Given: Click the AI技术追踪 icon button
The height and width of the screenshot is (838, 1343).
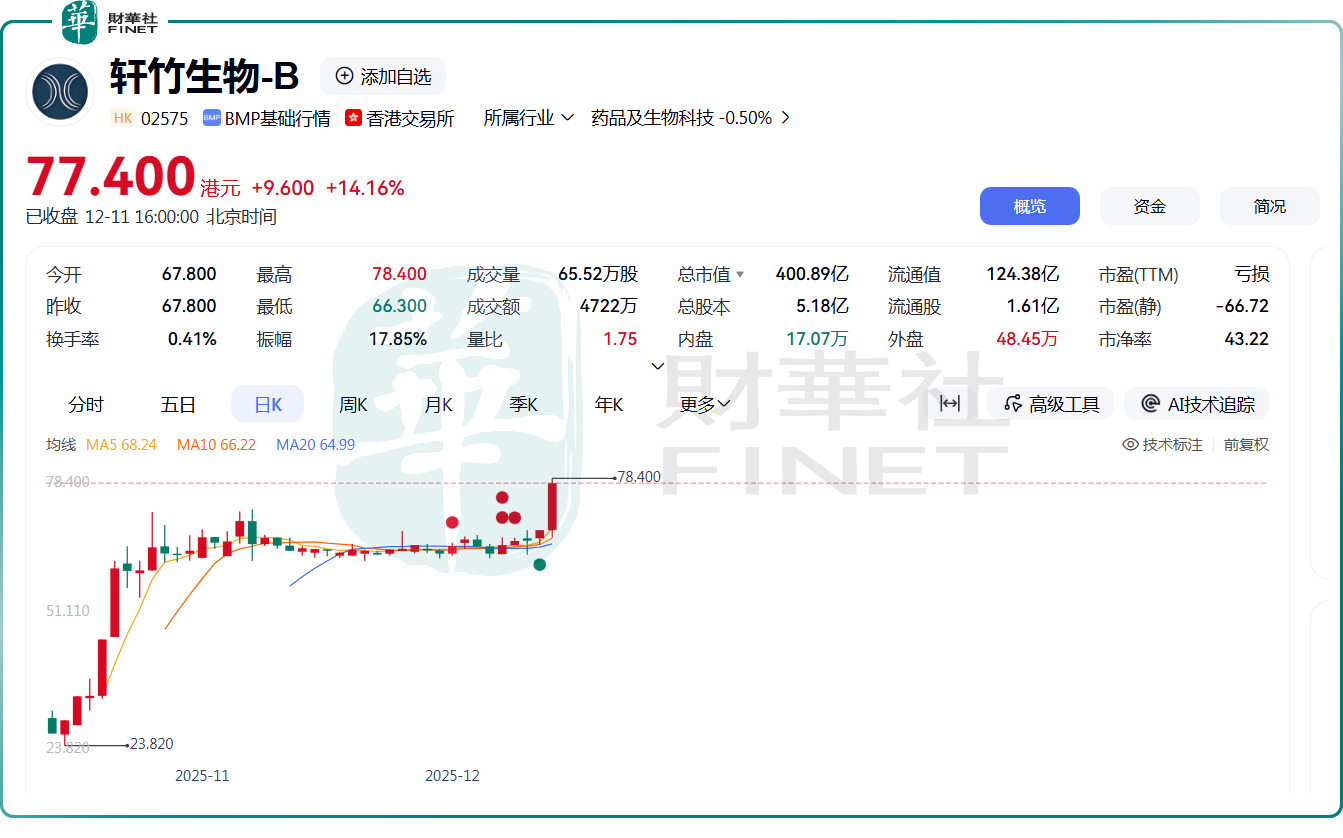Looking at the screenshot, I should [x=1196, y=404].
